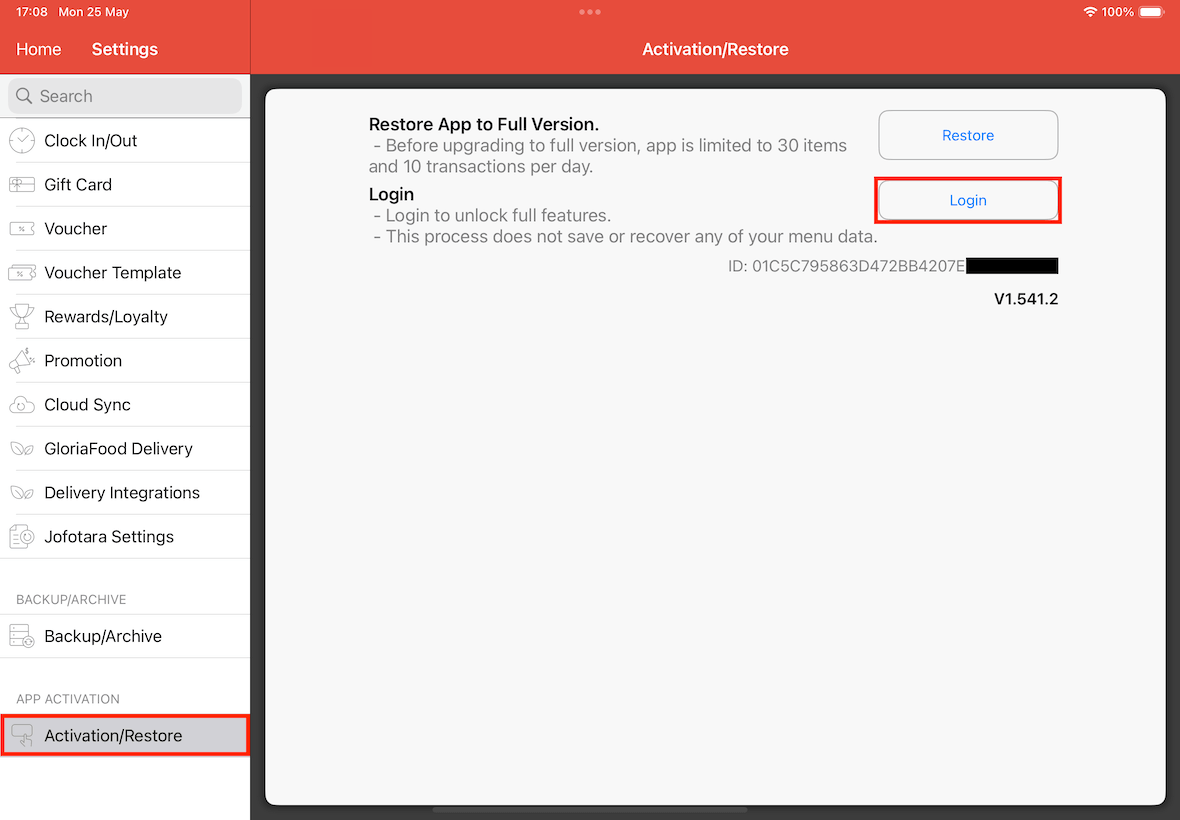1180x820 pixels.
Task: Click the Restore button
Action: [x=968, y=135]
